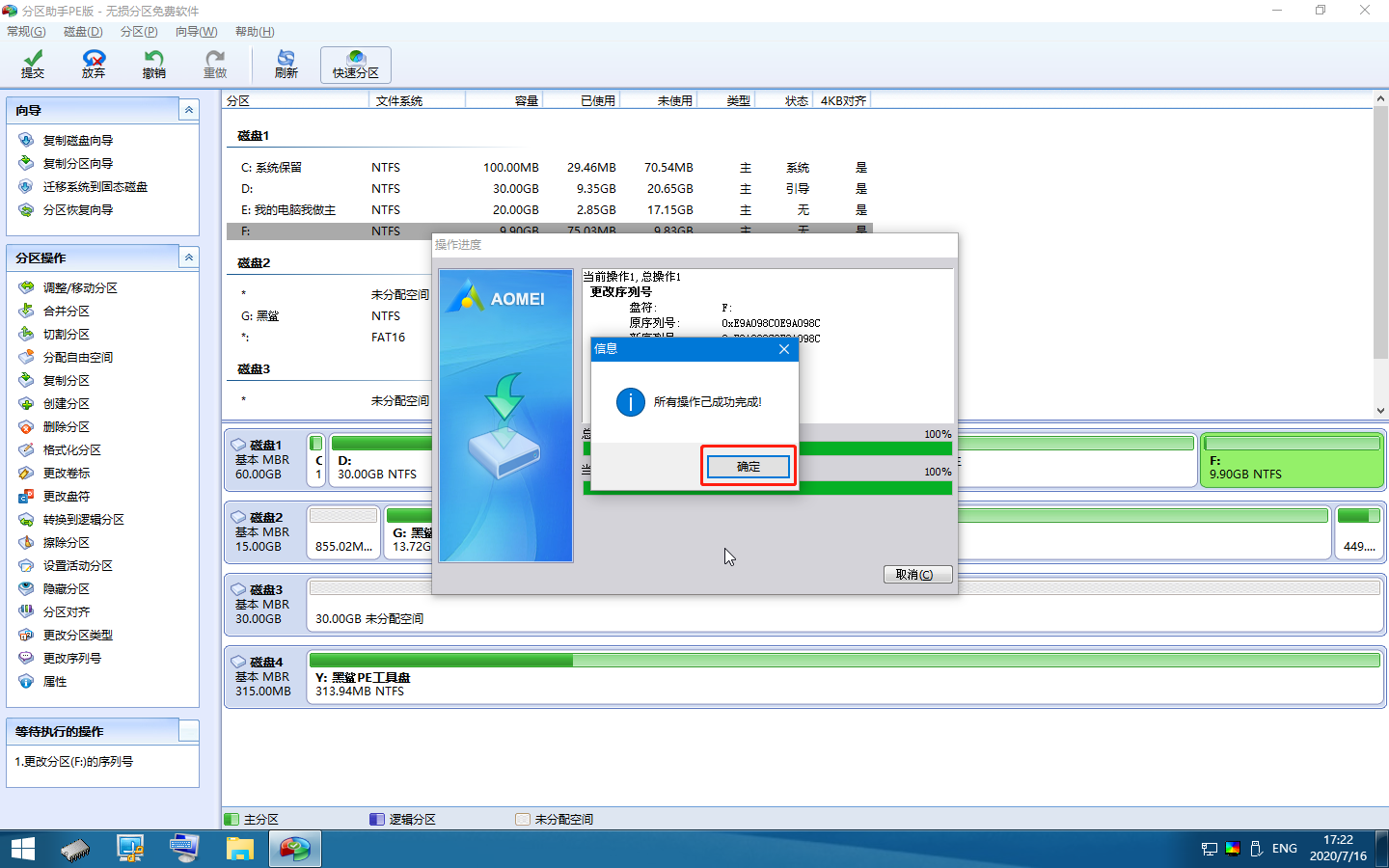Image resolution: width=1389 pixels, height=868 pixels.
Task: Click 磁盘2 855.02M unallocated block
Action: point(342,532)
